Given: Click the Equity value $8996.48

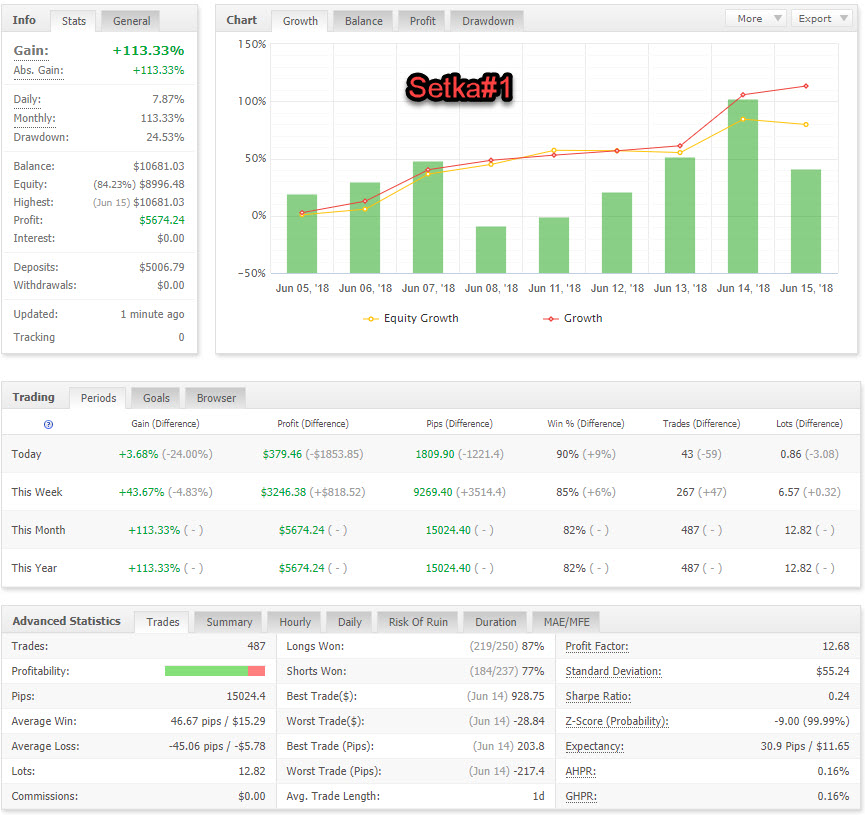Looking at the screenshot, I should [x=162, y=184].
